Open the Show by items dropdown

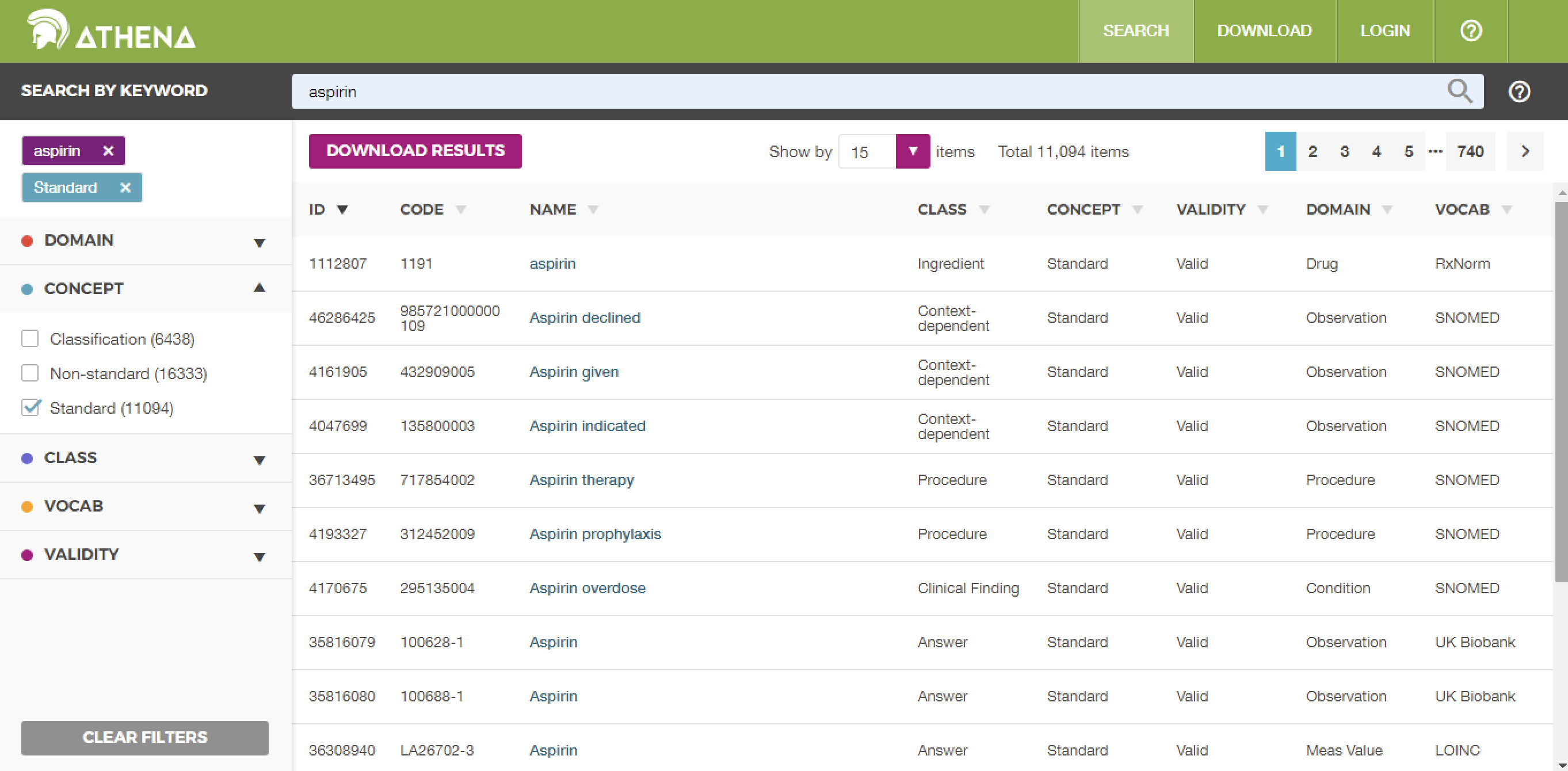[x=912, y=151]
